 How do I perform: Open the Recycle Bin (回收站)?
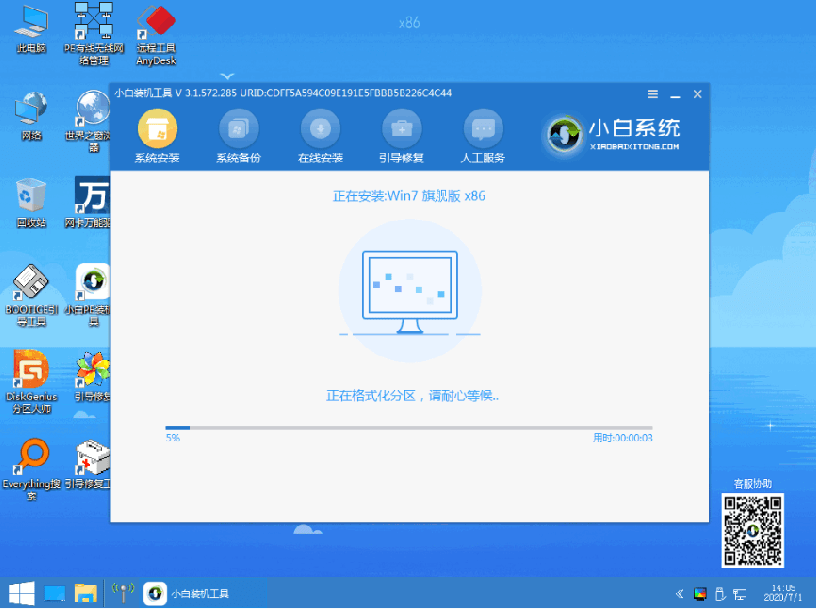[30, 195]
